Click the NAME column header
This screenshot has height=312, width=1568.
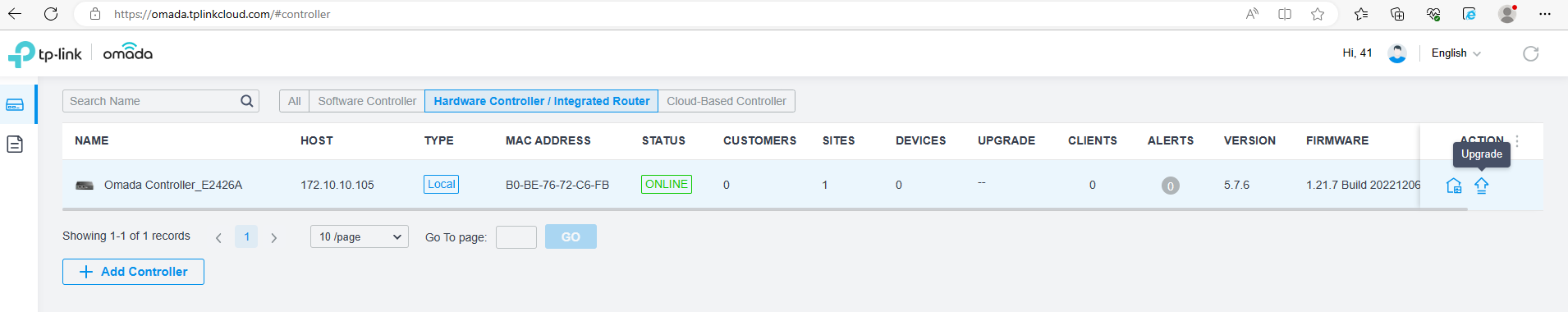[x=92, y=140]
